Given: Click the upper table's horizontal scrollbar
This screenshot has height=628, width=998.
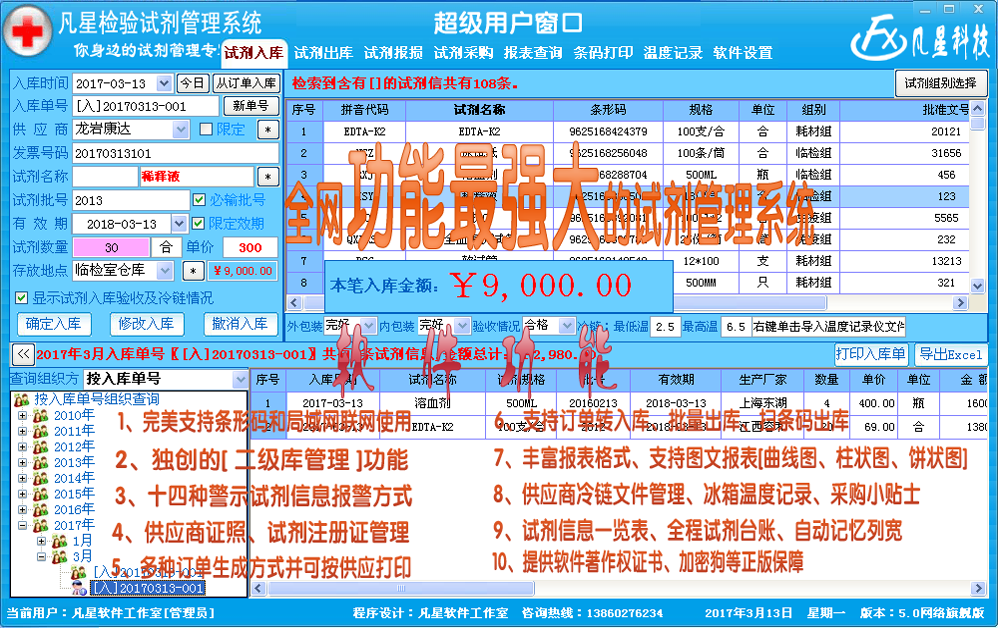Looking at the screenshot, I should 627,303.
